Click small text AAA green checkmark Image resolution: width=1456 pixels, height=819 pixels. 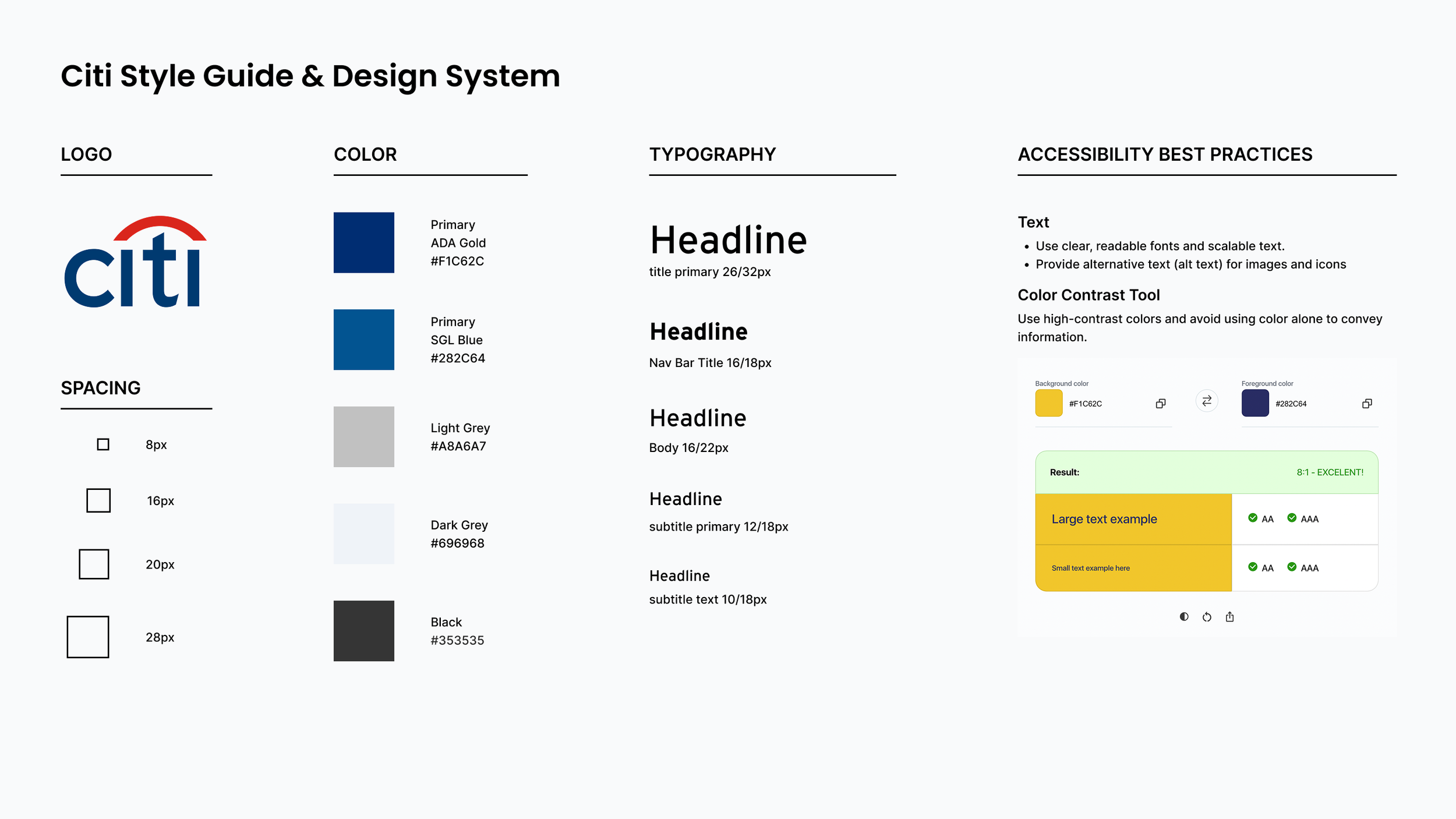[x=1291, y=567]
